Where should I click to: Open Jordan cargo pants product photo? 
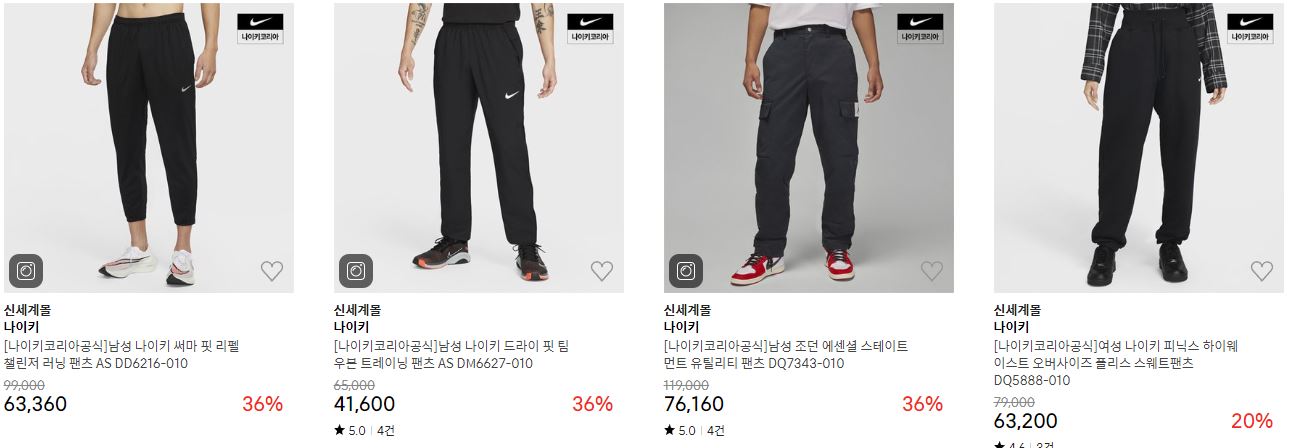tap(809, 148)
